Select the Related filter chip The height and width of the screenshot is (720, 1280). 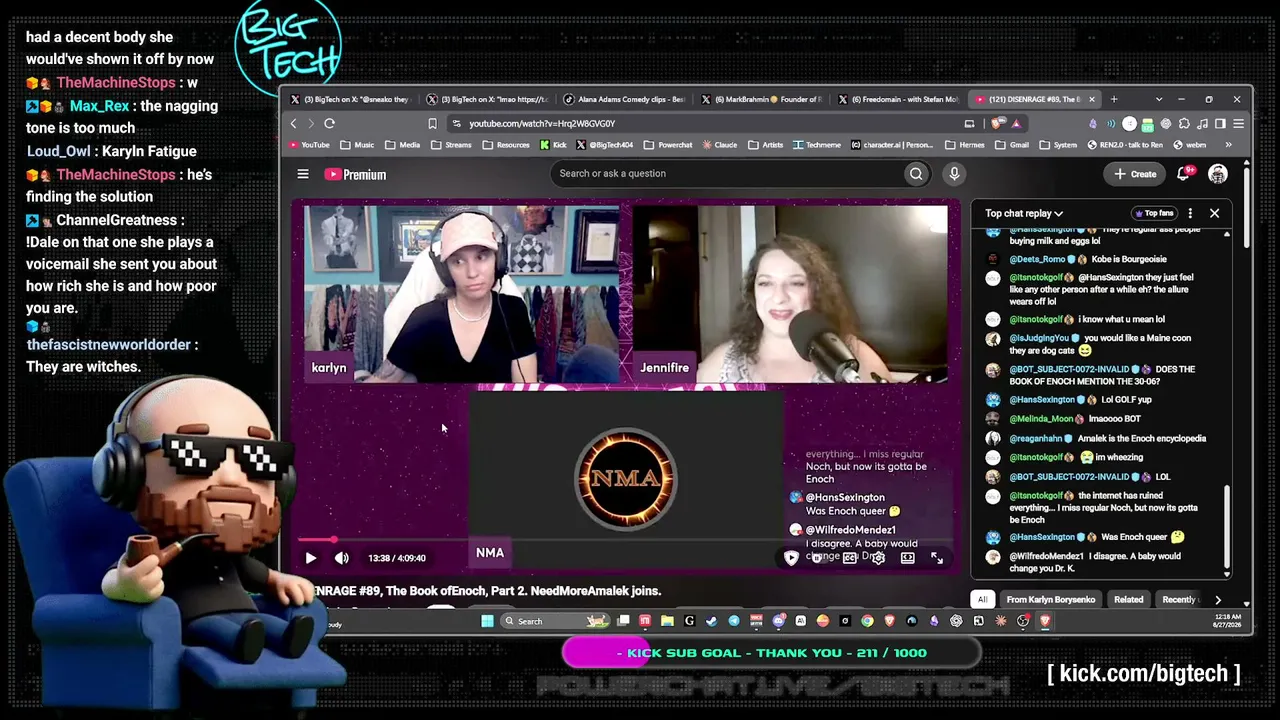(1129, 600)
